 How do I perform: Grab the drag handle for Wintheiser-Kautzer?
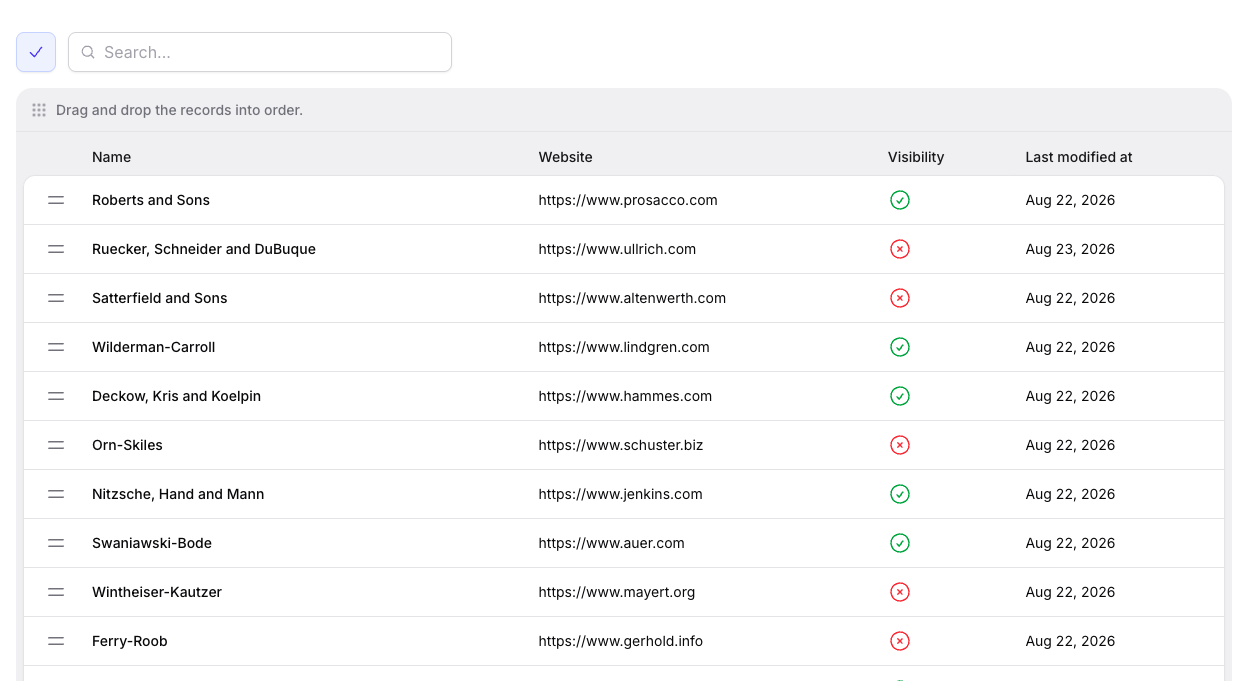(56, 592)
